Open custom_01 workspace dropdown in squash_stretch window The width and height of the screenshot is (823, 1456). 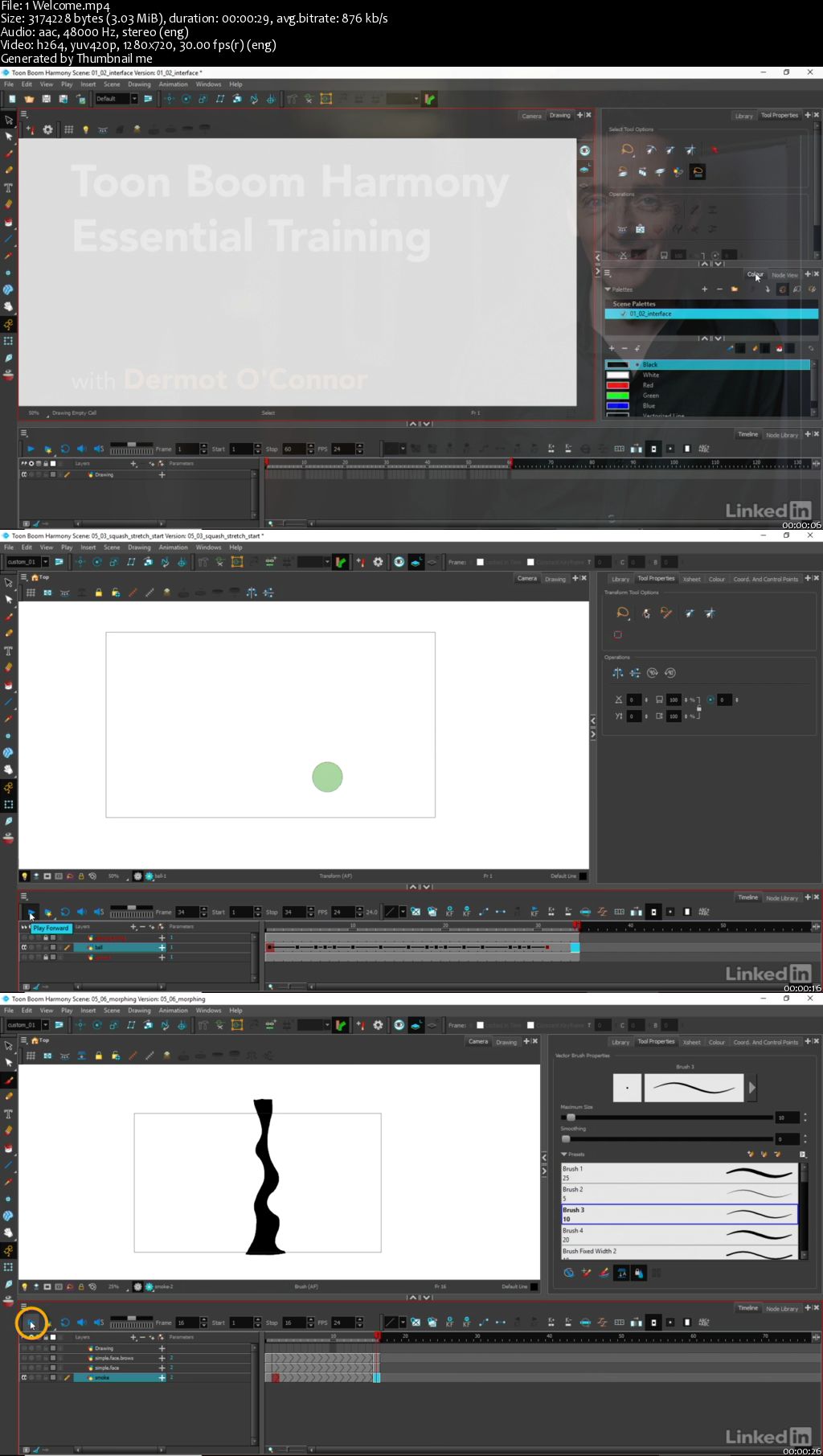[46, 562]
